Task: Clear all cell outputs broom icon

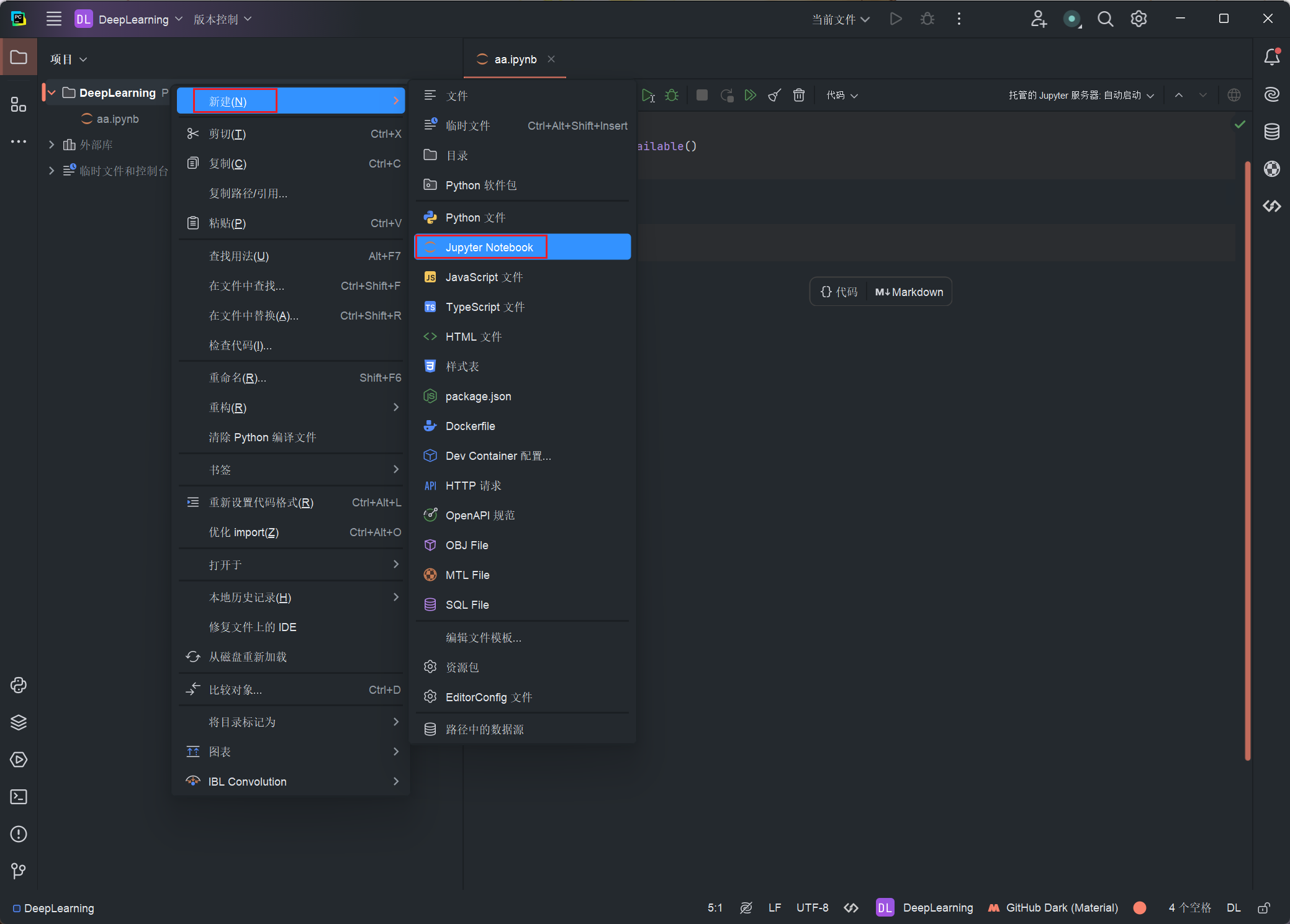Action: pos(775,96)
